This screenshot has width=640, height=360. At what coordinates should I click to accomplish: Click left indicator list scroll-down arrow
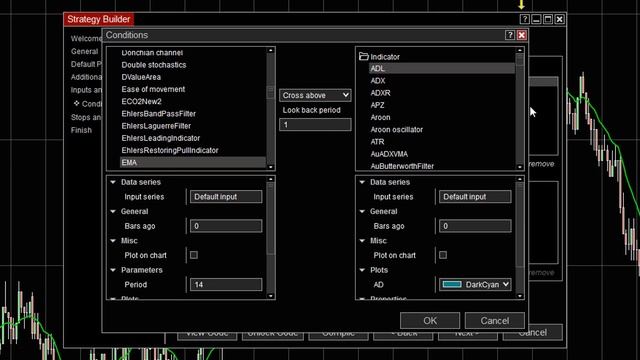(271, 167)
